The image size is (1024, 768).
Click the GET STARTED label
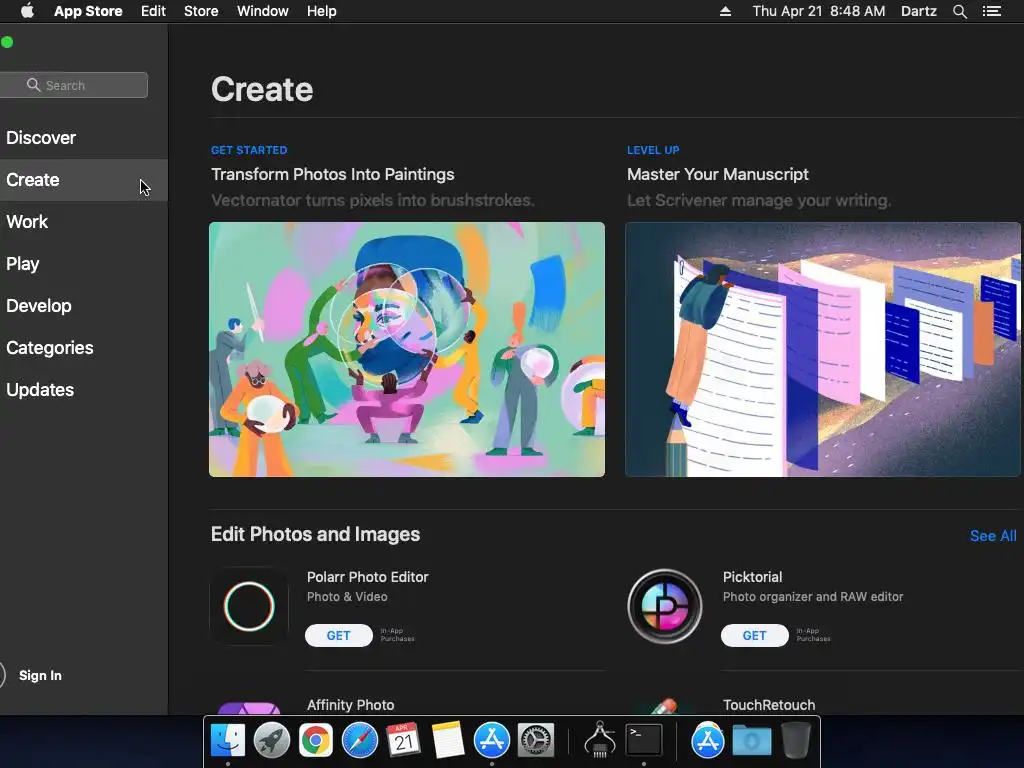(x=249, y=150)
